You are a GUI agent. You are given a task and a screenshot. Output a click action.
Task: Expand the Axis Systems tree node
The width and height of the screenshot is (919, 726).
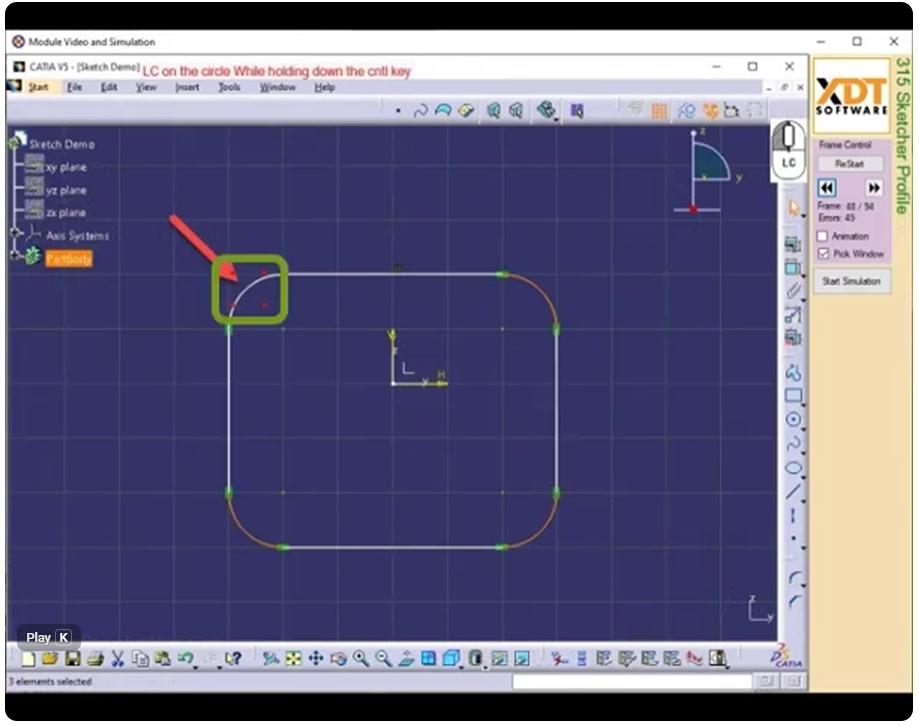(x=15, y=233)
